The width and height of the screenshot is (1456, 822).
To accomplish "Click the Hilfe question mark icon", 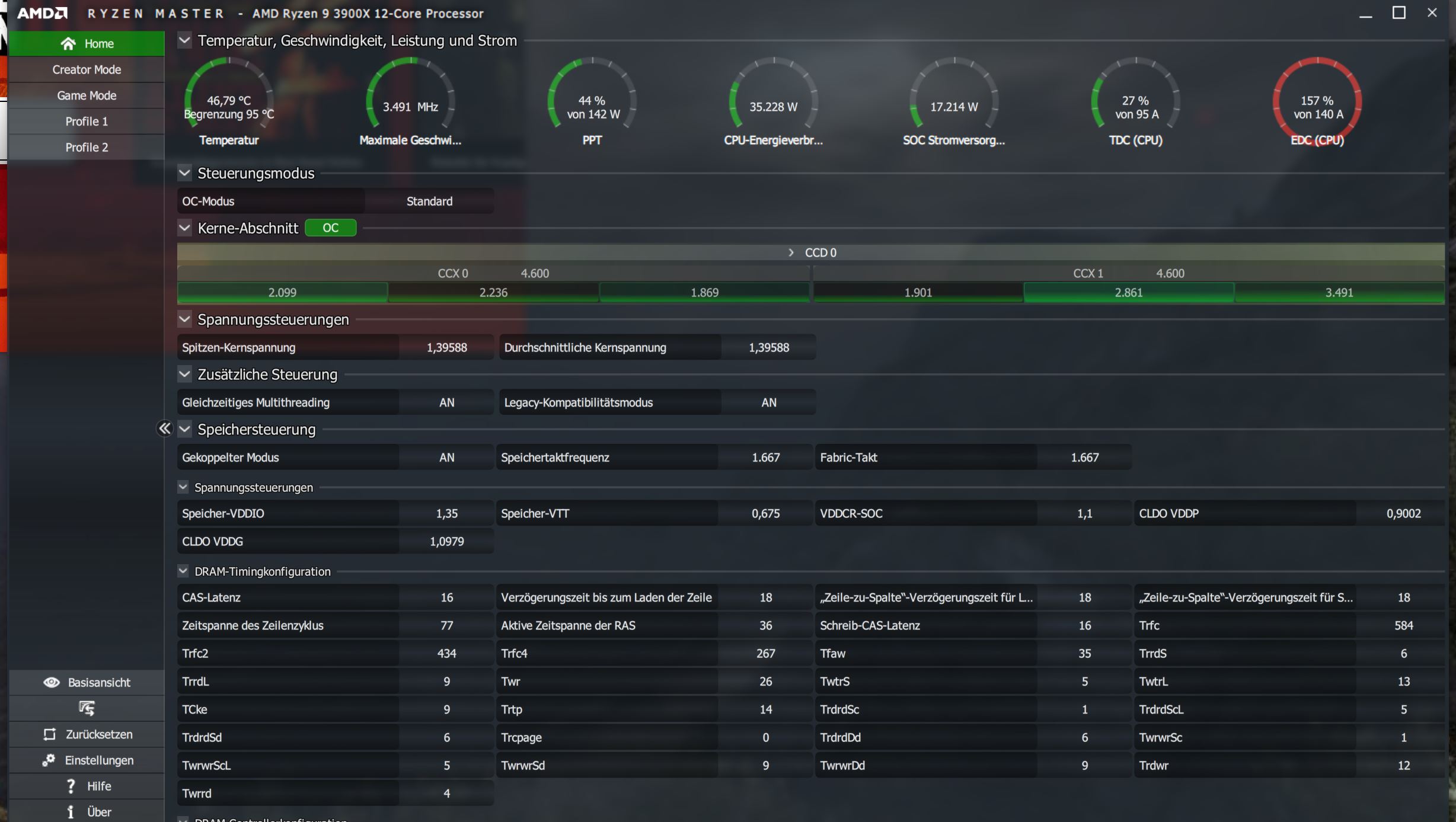I will coord(71,786).
